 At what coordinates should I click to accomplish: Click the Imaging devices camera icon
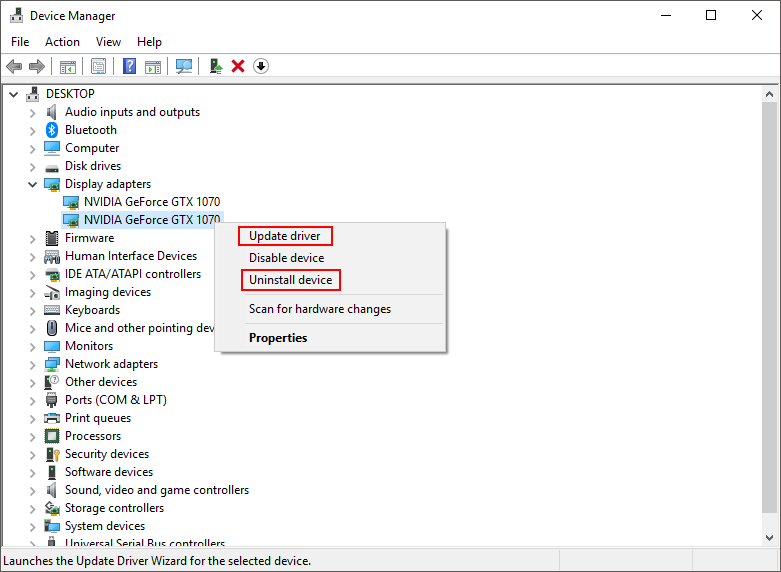click(52, 292)
